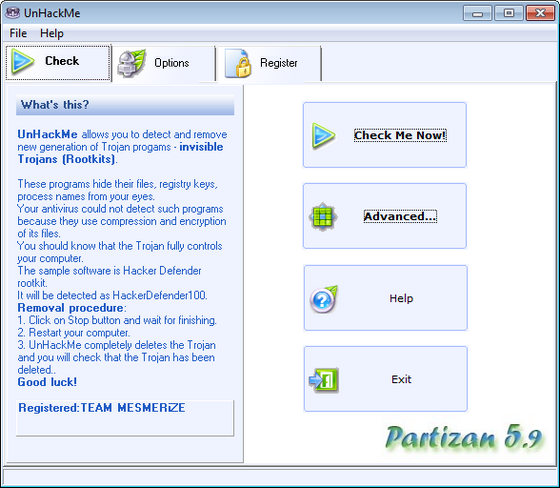Screen dimensions: 560x488
Task: Quit using the Exit button label
Action: (401, 379)
